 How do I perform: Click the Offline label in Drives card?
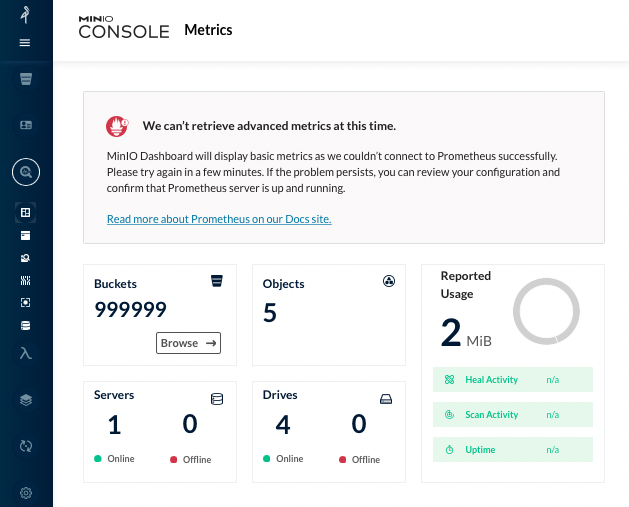click(x=366, y=460)
